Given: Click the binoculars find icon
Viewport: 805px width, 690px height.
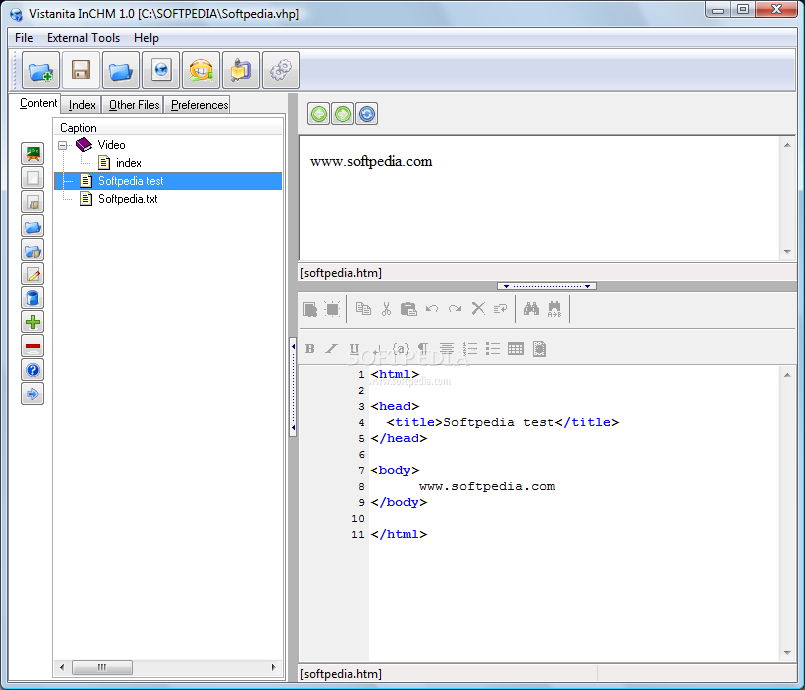Looking at the screenshot, I should coord(531,309).
